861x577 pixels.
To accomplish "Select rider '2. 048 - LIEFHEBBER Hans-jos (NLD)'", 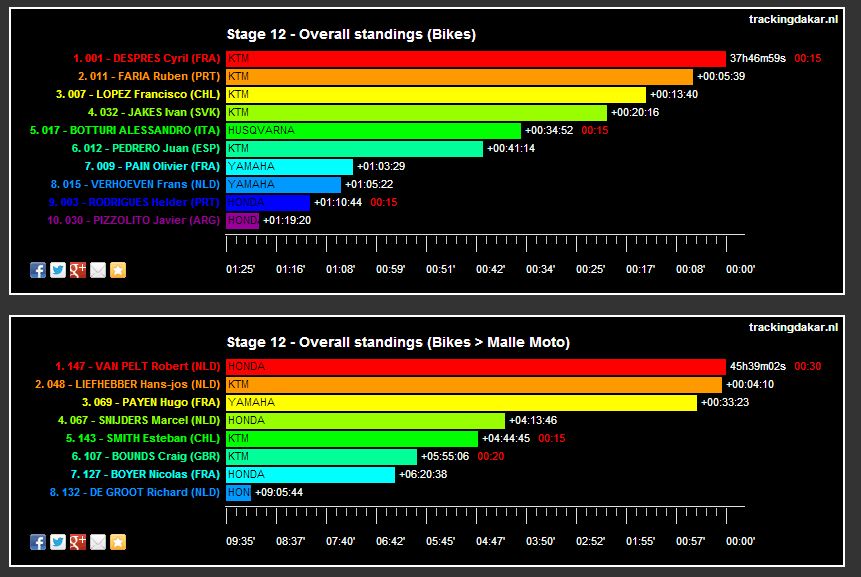I will point(127,384).
